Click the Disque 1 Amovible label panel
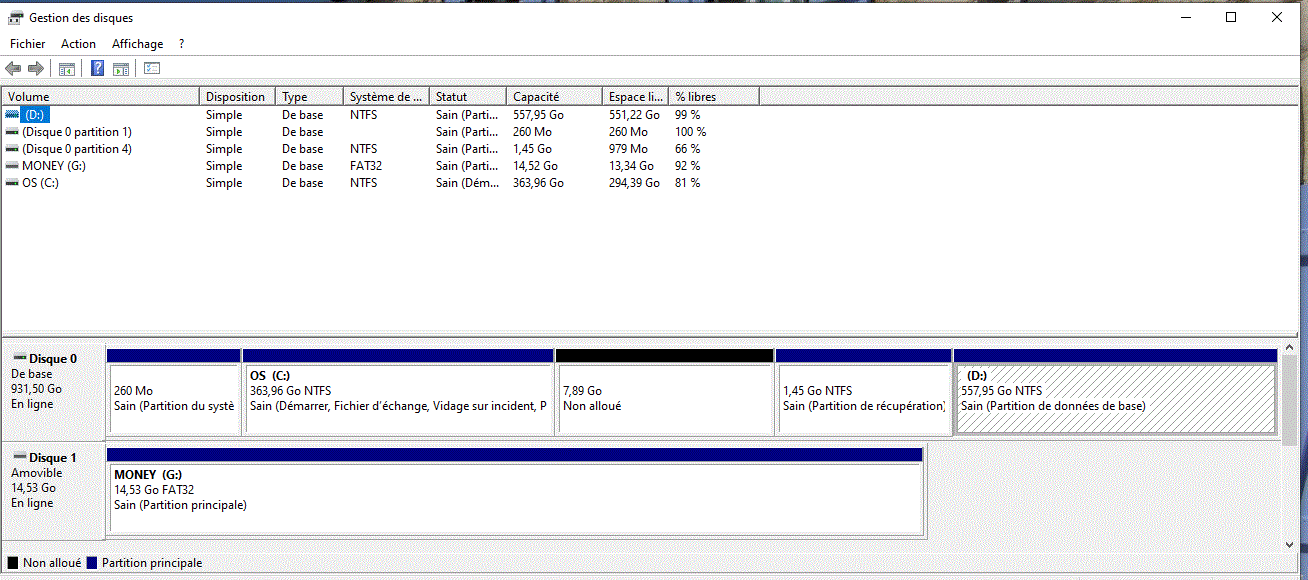Screen dimensions: 1308x580 54,490
